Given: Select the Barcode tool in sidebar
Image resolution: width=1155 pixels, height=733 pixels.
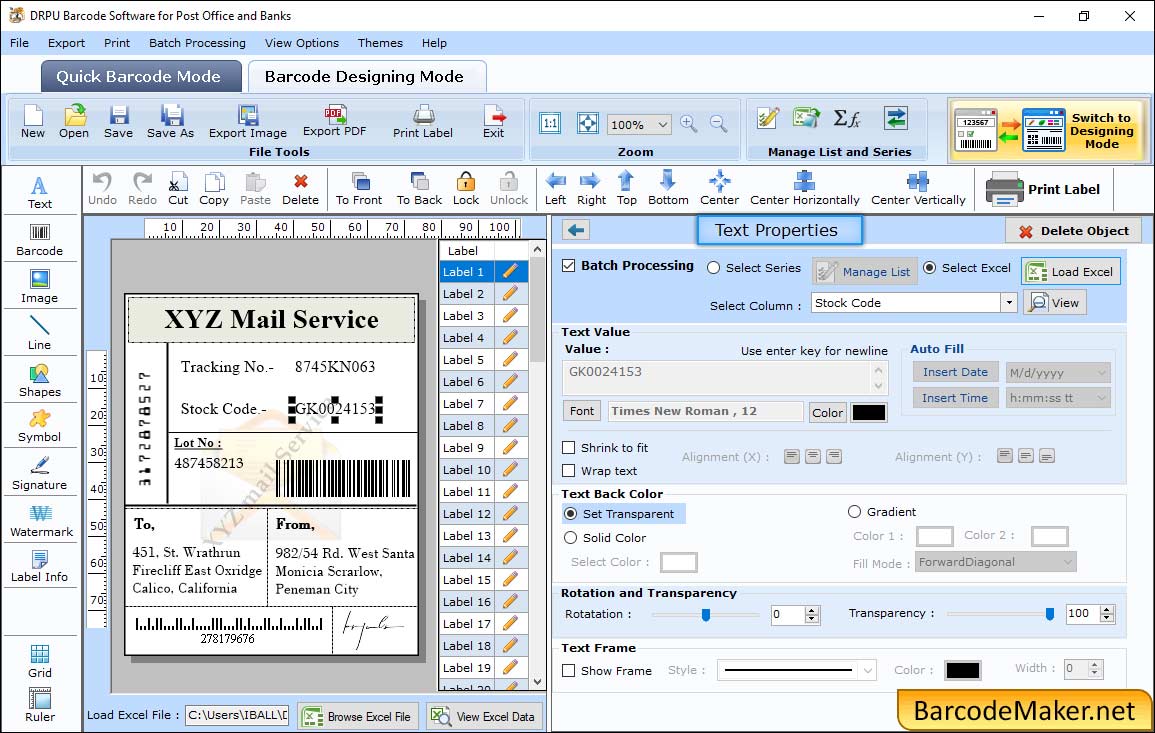Looking at the screenshot, I should click(x=40, y=240).
